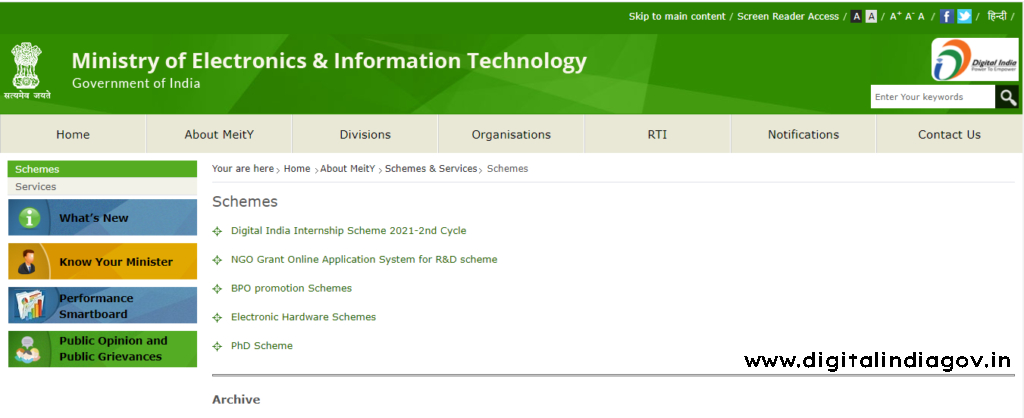This screenshot has width=1024, height=418.
Task: Click bullet icon beside PhD Scheme
Action: pyautogui.click(x=217, y=346)
